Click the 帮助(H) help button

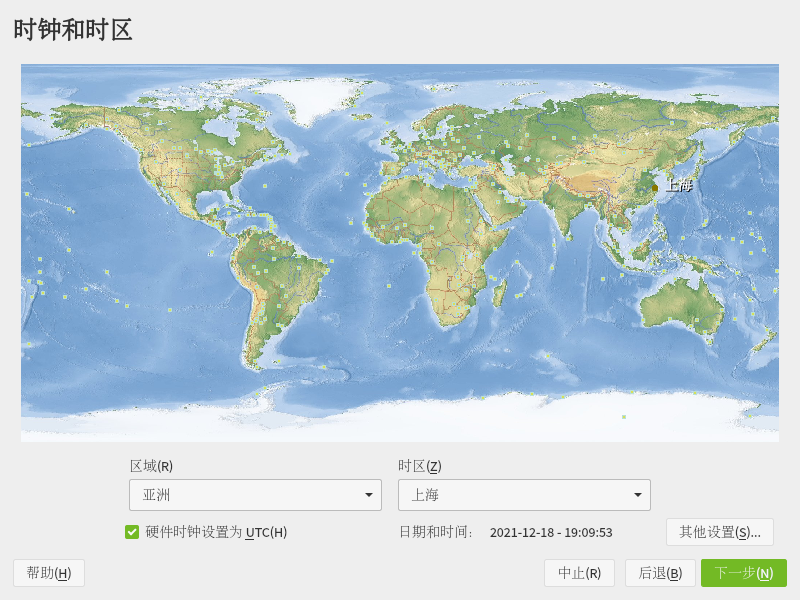click(x=49, y=573)
